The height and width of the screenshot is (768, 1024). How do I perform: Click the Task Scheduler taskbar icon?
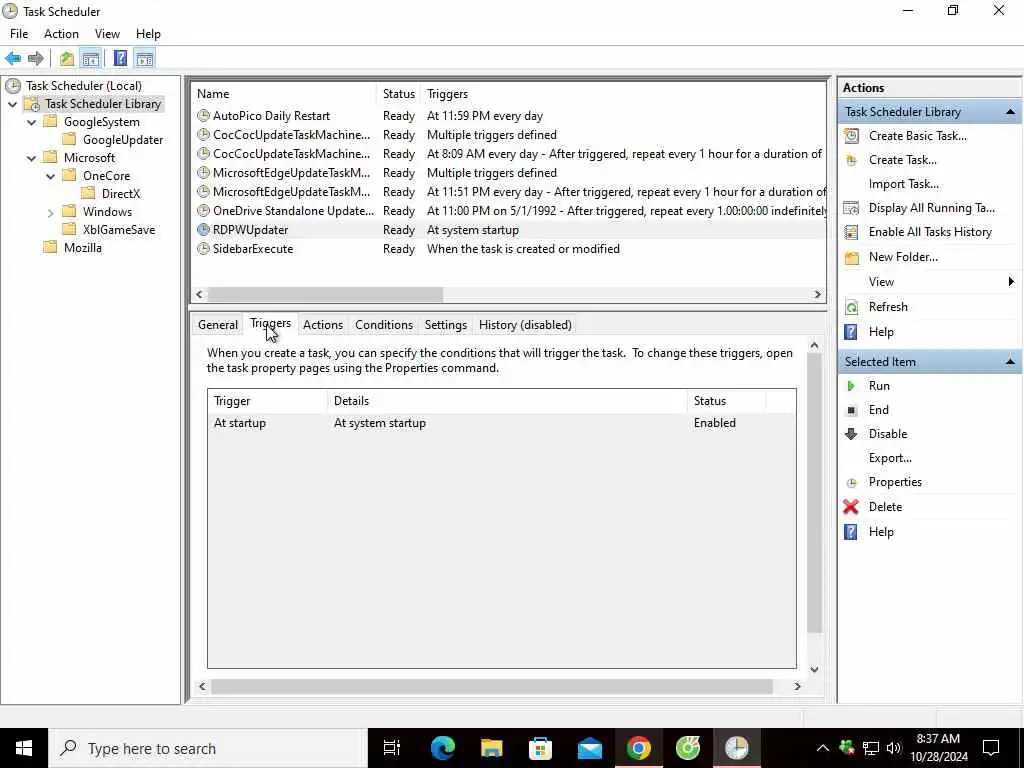737,748
